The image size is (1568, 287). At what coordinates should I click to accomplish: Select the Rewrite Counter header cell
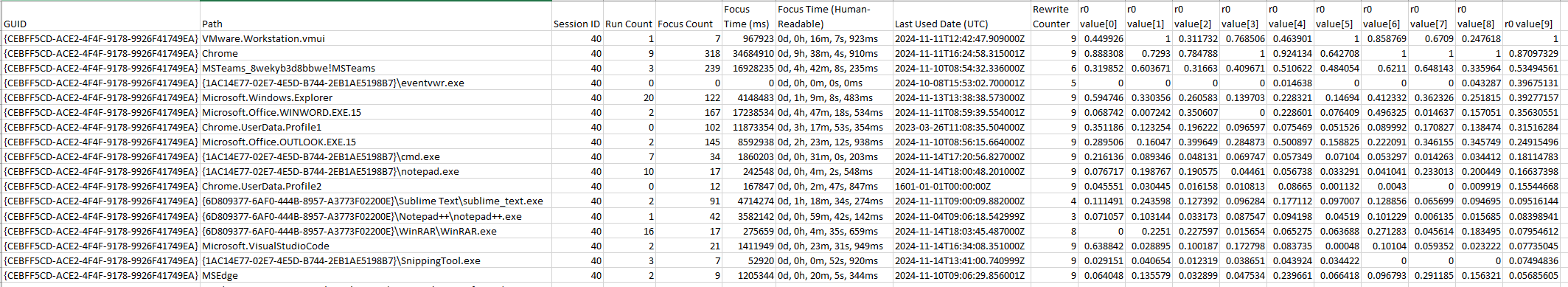(x=1053, y=16)
